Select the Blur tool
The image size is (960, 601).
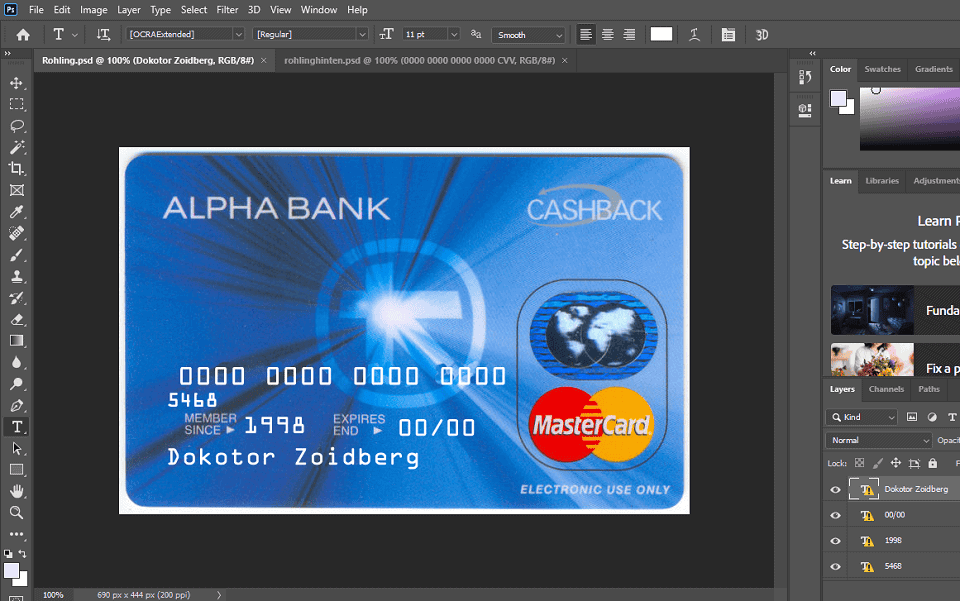pyautogui.click(x=17, y=362)
